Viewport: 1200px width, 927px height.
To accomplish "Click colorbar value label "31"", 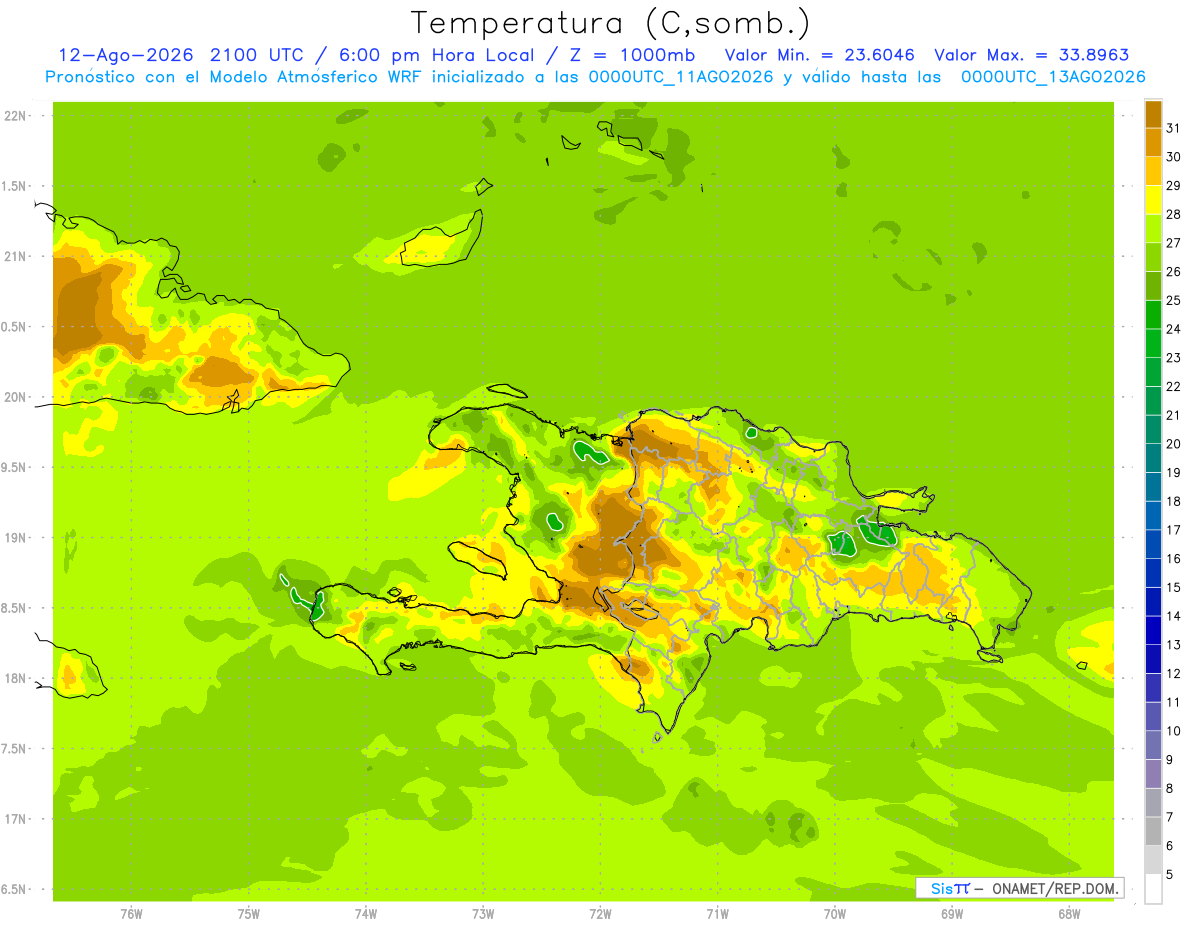I will (x=1173, y=127).
